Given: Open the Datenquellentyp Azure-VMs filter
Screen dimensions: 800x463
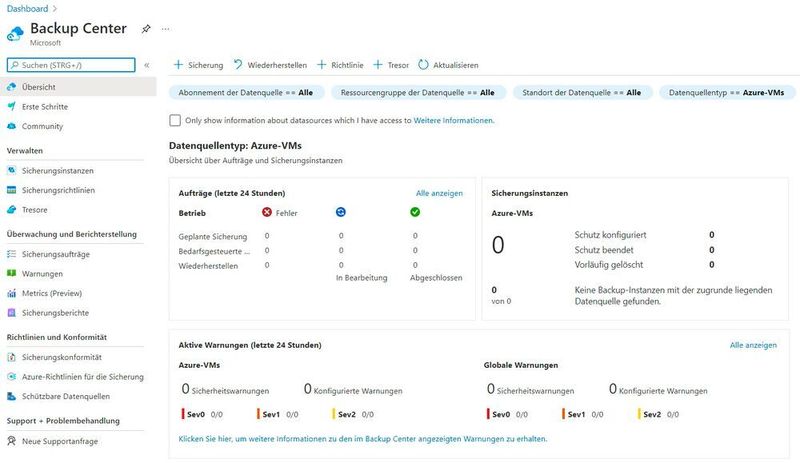Looking at the screenshot, I should pyautogui.click(x=727, y=92).
